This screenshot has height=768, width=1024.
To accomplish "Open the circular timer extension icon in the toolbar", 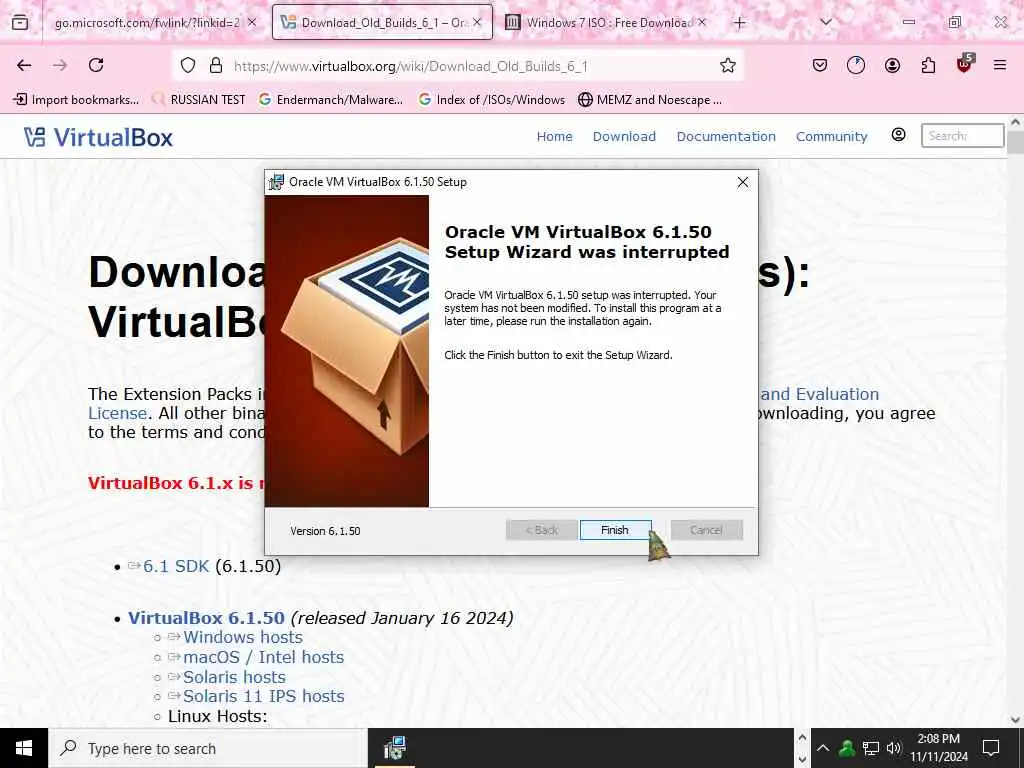I will [856, 65].
